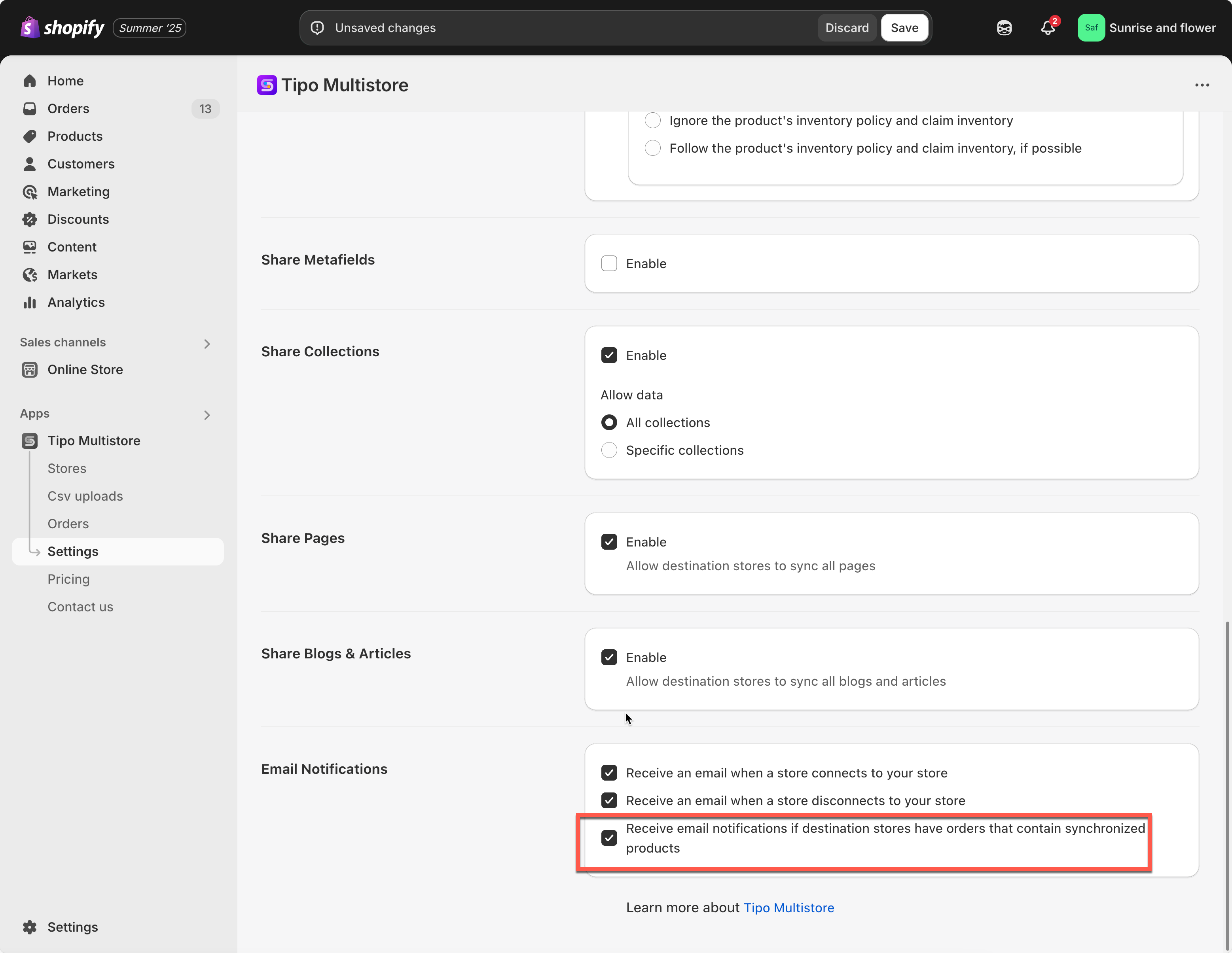Click the Discounts icon in sidebar
The width and height of the screenshot is (1232, 953).
click(x=30, y=219)
